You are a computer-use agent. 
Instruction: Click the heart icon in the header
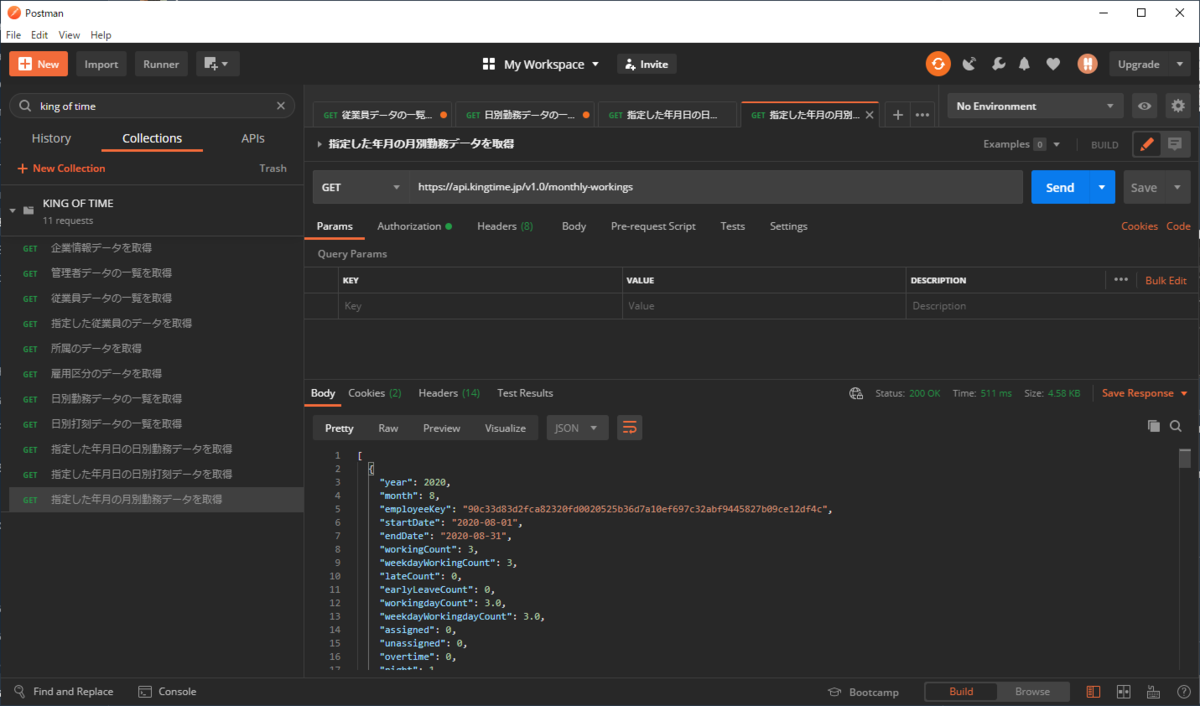(1053, 64)
